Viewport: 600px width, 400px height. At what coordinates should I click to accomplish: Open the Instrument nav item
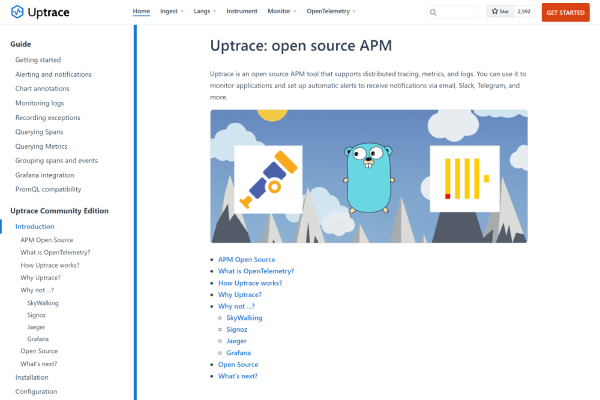(242, 11)
